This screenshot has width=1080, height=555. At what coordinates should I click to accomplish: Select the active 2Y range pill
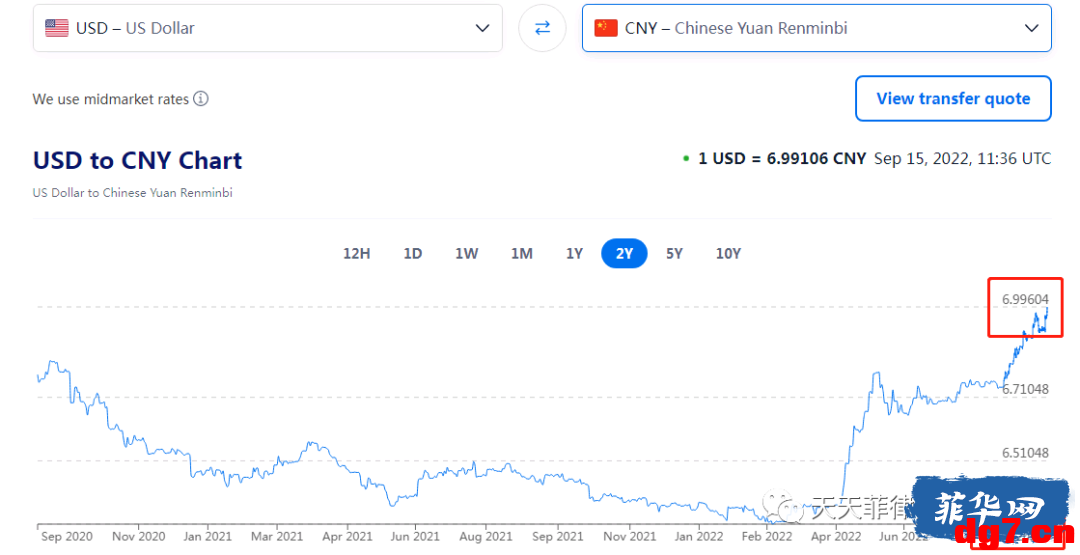coord(624,253)
